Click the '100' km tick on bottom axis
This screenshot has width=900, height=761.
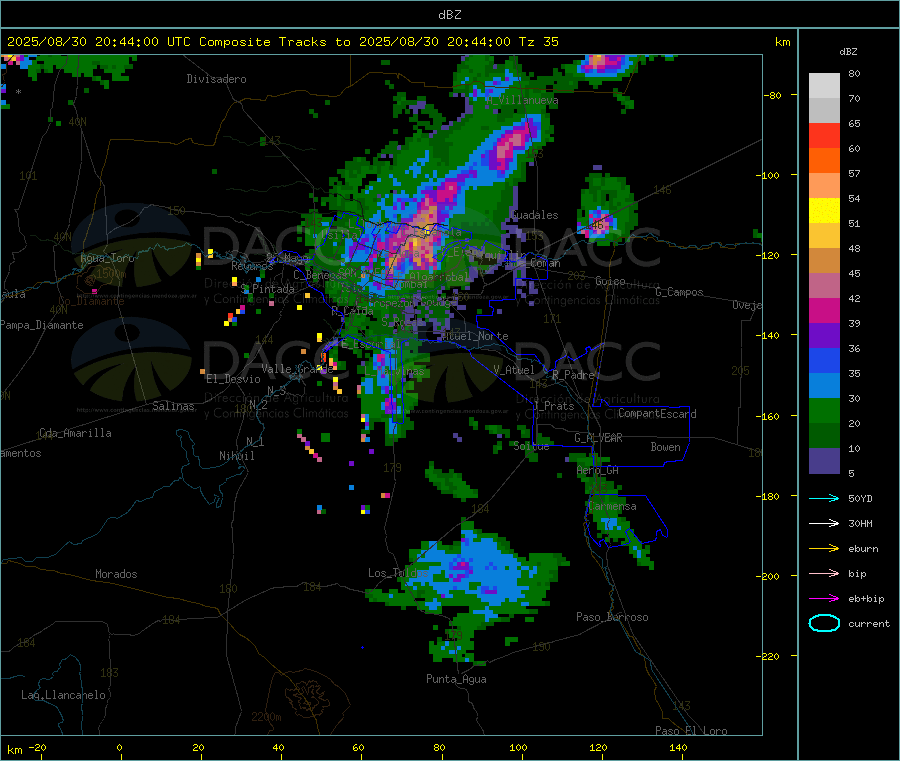(518, 747)
